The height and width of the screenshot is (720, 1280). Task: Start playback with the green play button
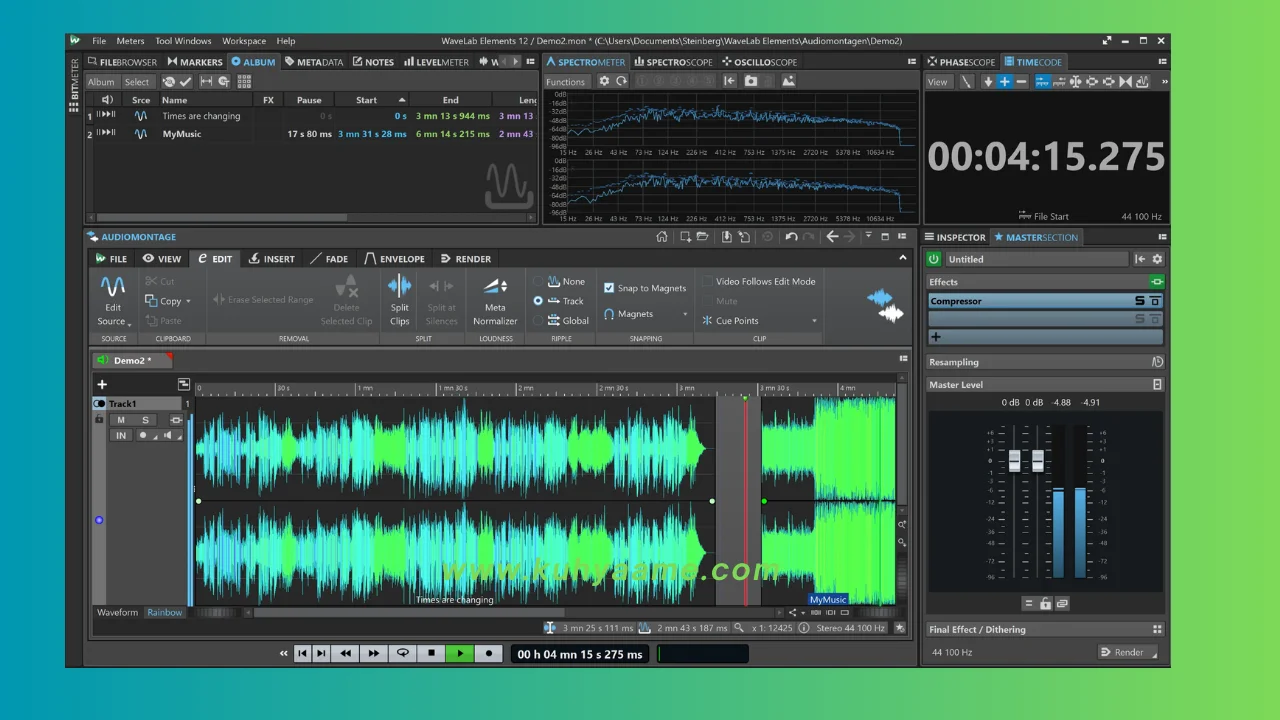(x=460, y=653)
